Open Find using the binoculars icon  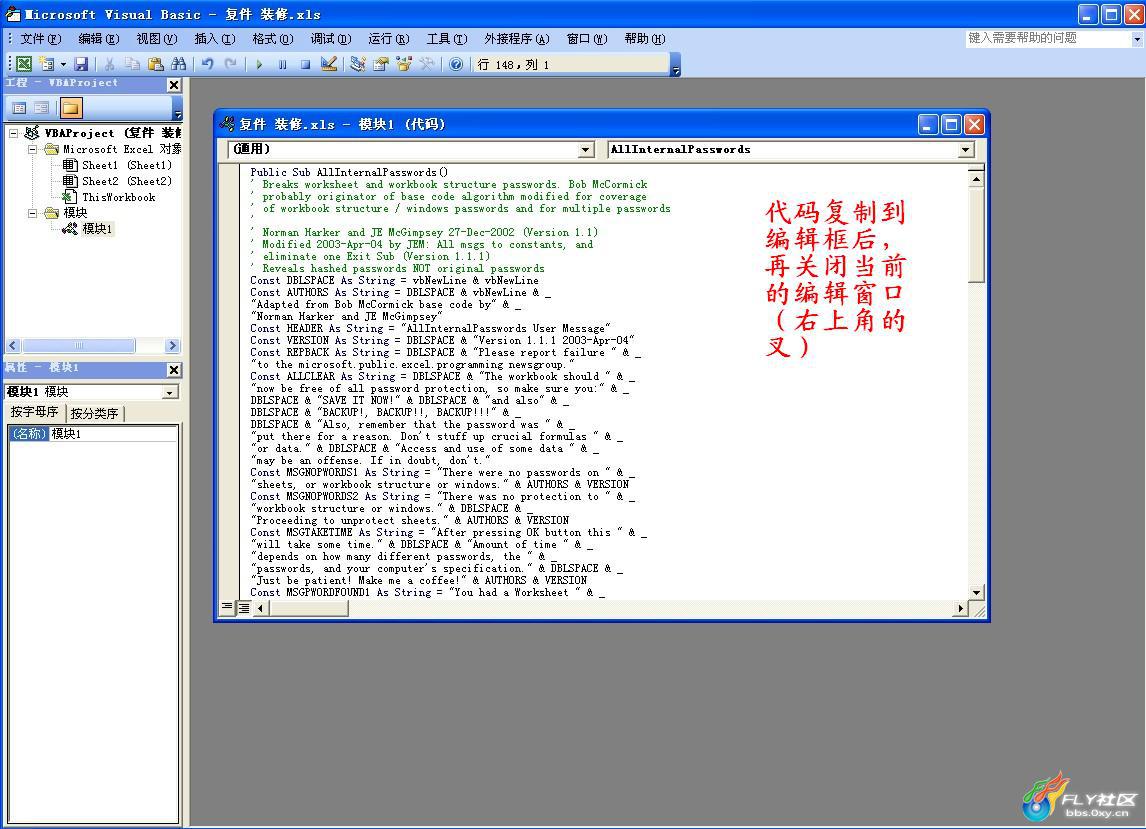[x=178, y=64]
